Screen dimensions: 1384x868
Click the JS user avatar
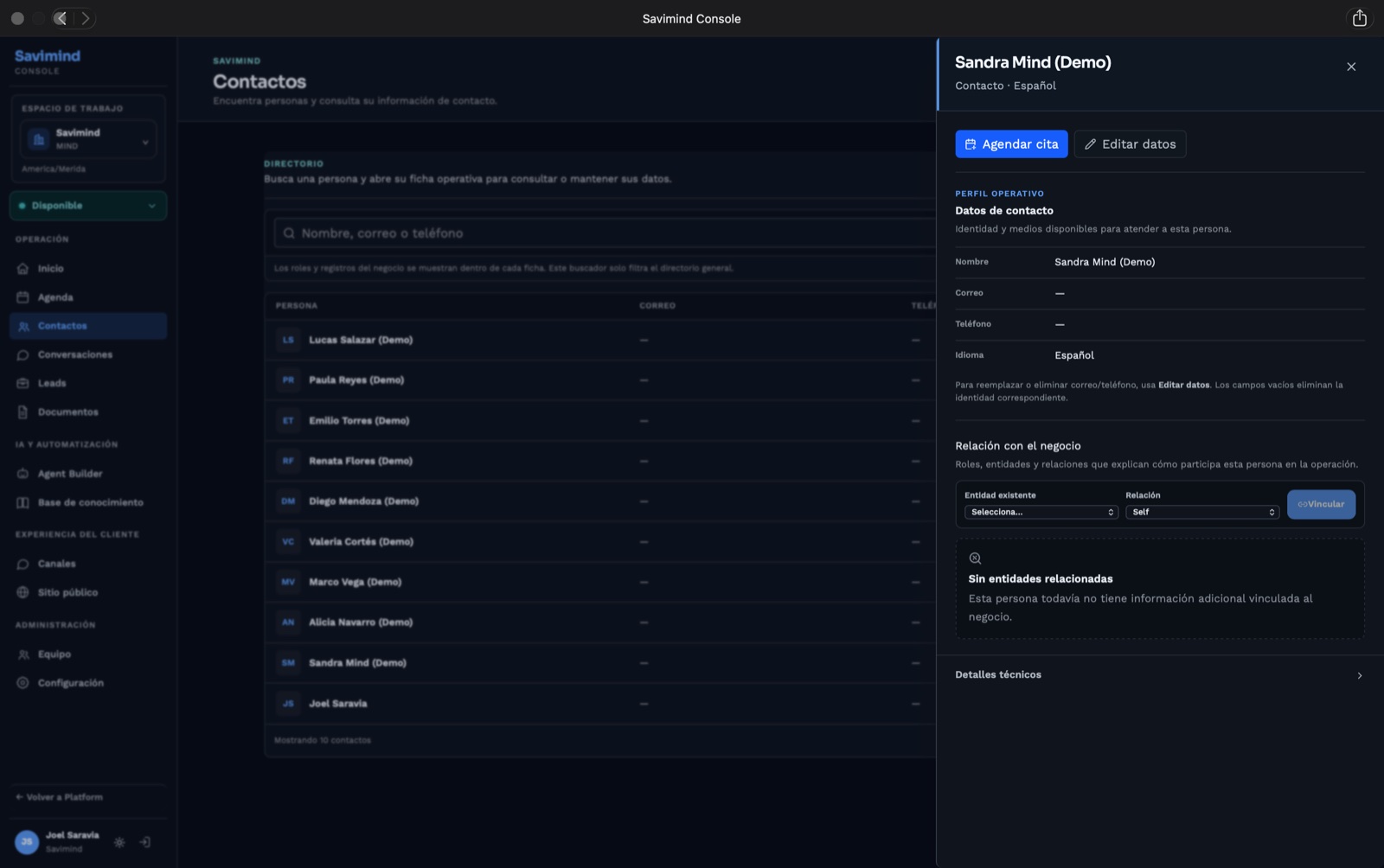pyautogui.click(x=27, y=842)
